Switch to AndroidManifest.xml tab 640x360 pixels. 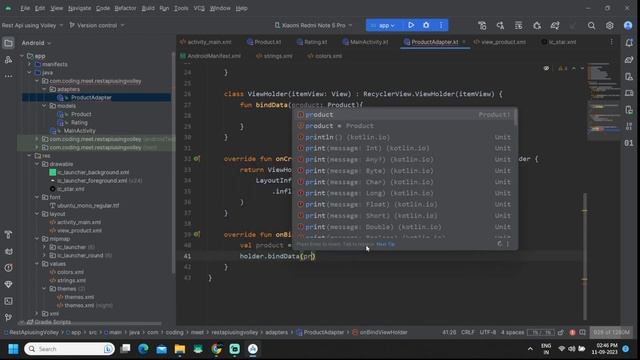coord(210,56)
